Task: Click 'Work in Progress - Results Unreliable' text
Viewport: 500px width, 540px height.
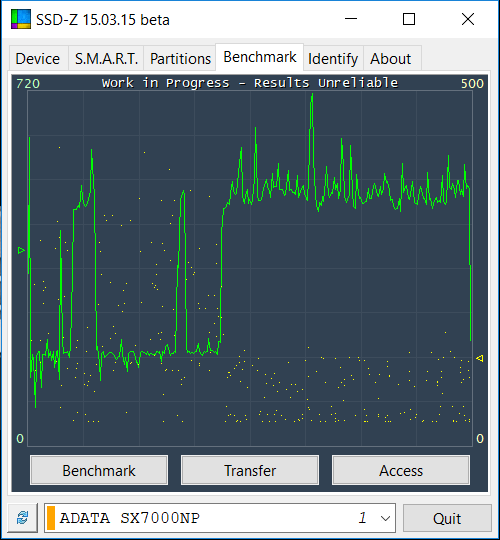Action: tap(250, 83)
